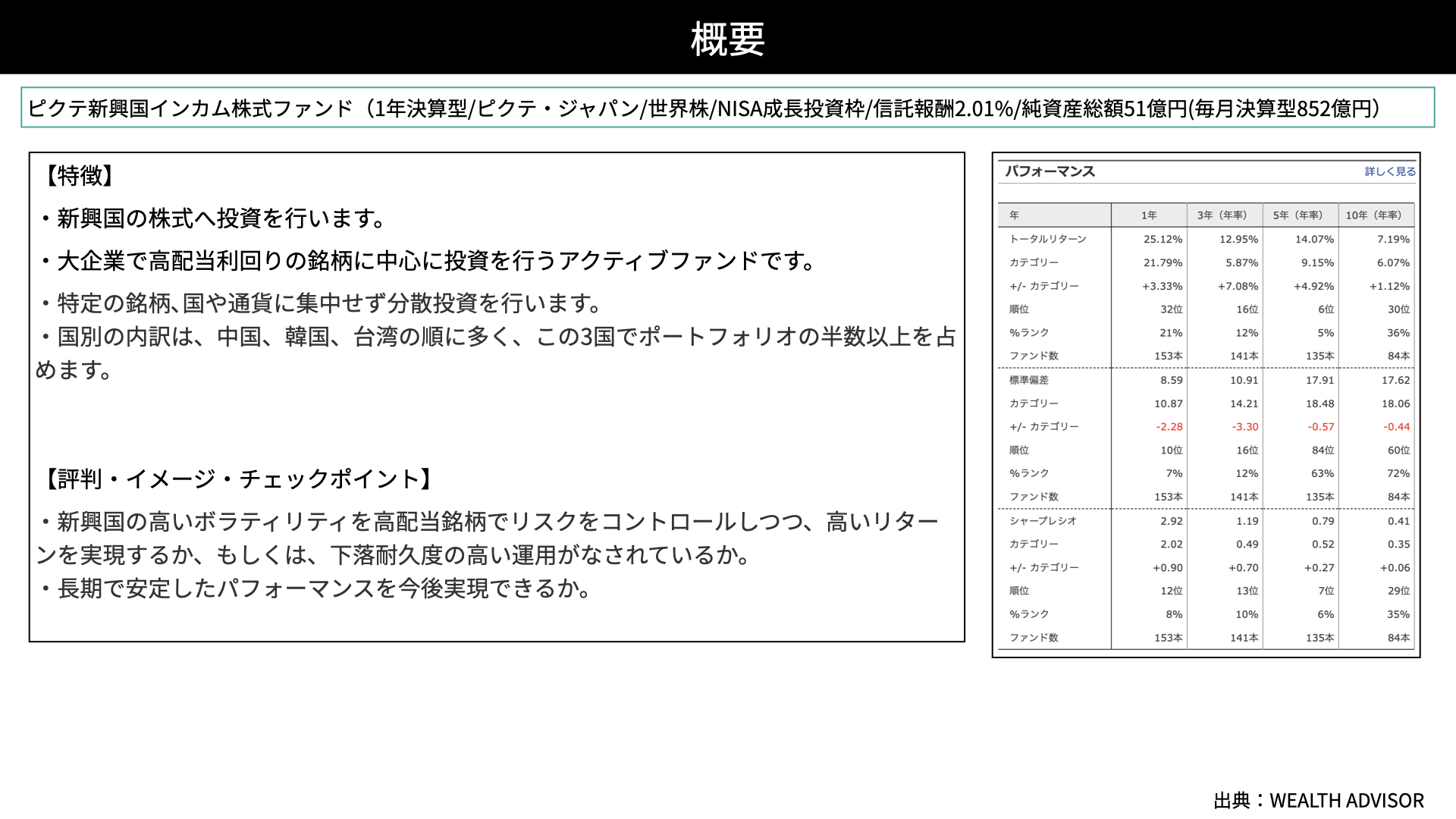Click the ピクテ新興国インカム株式ファンド fund title box
This screenshot has height=819, width=1456.
pyautogui.click(x=728, y=108)
